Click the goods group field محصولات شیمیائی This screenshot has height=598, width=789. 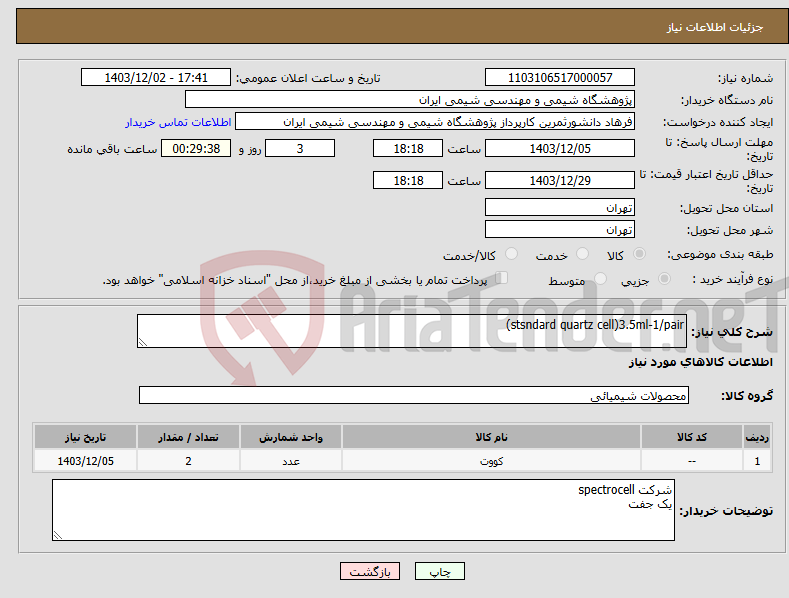click(414, 395)
